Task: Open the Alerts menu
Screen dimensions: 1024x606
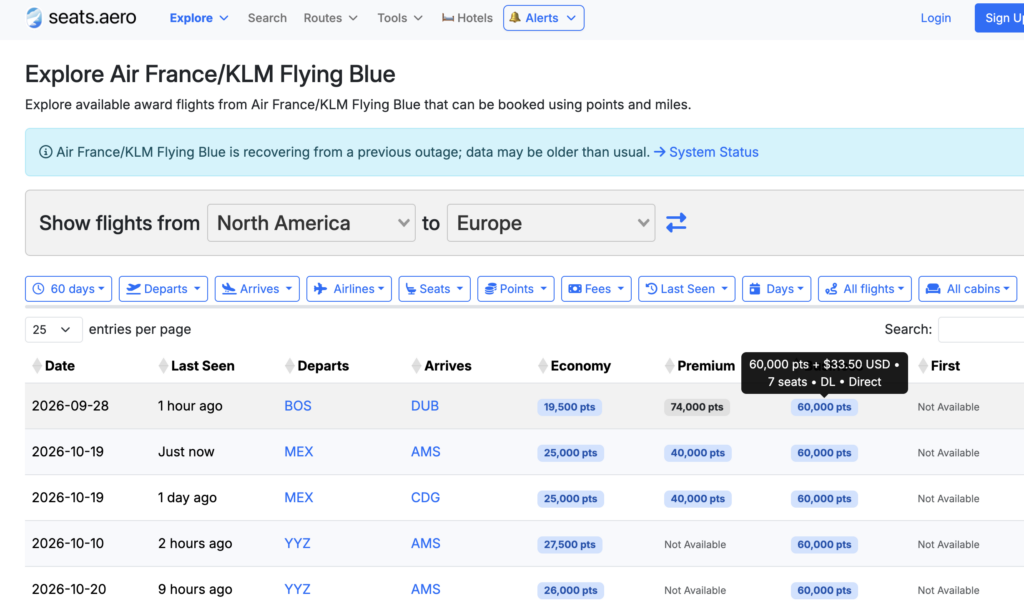Action: coord(543,18)
